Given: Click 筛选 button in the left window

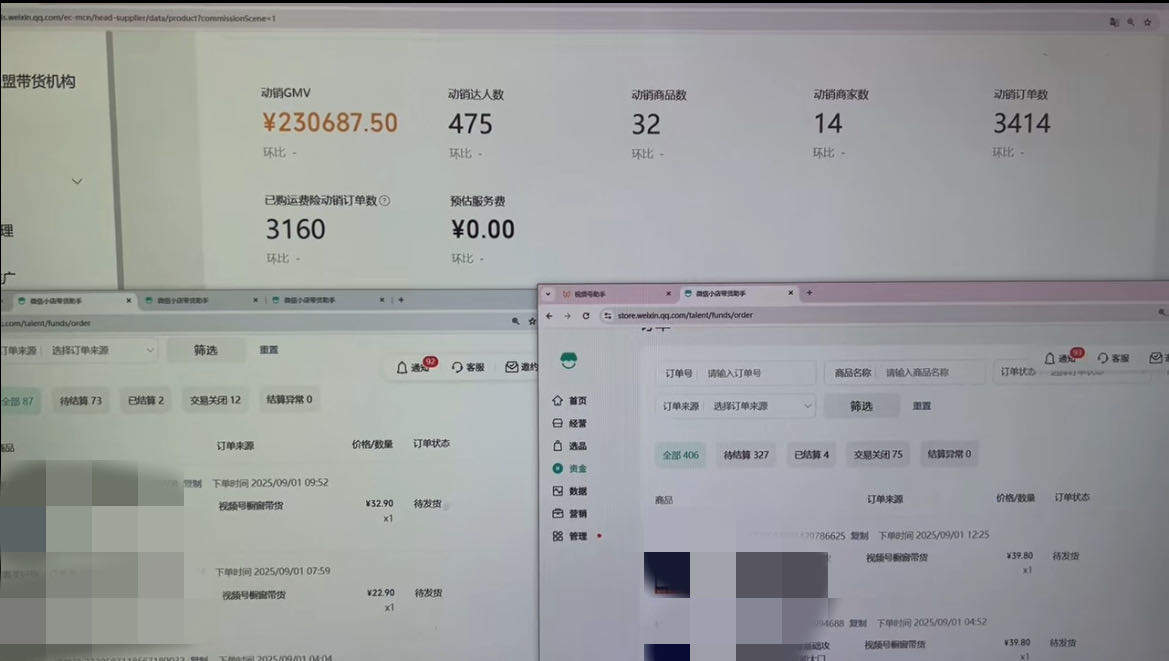Looking at the screenshot, I should 206,350.
